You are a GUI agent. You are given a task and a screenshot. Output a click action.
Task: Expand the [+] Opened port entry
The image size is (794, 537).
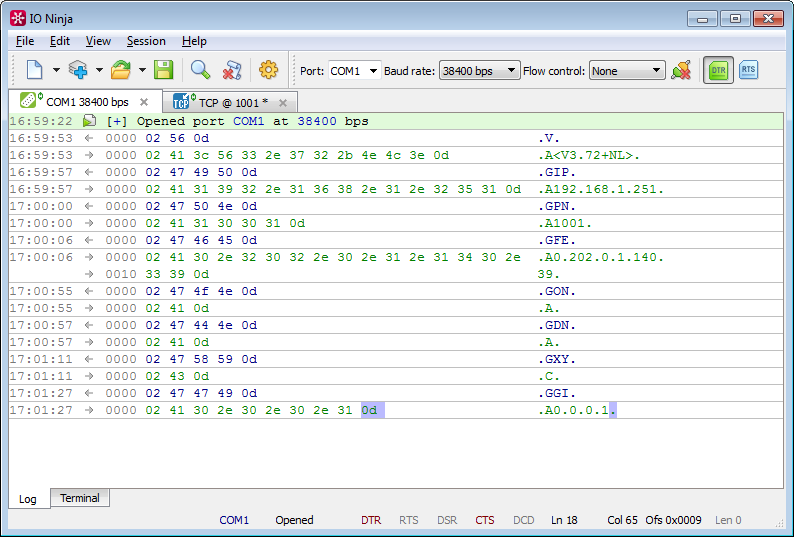click(x=116, y=121)
